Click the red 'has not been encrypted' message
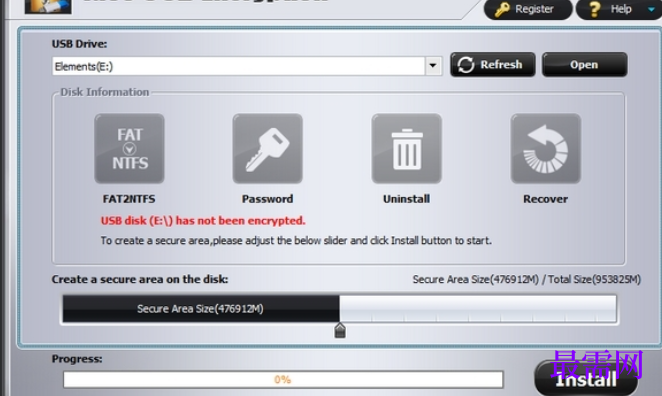Image resolution: width=662 pixels, height=396 pixels. pyautogui.click(x=203, y=221)
